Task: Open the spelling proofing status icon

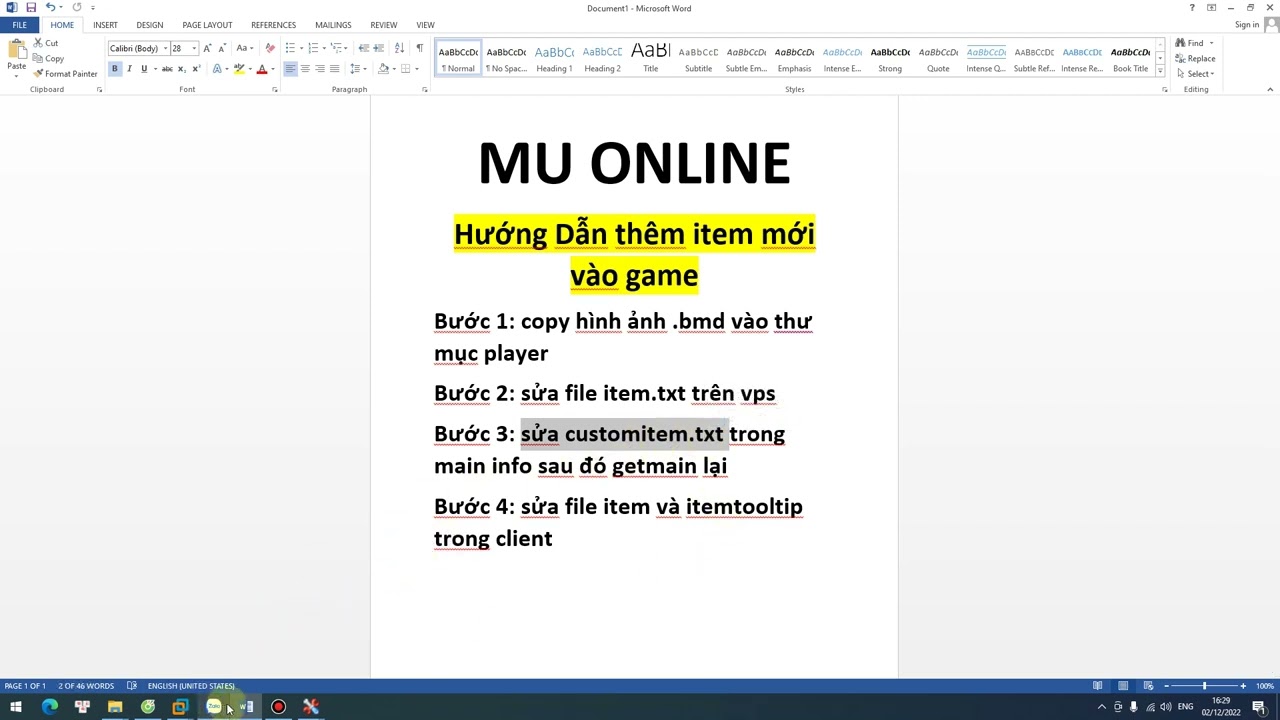Action: [131, 686]
